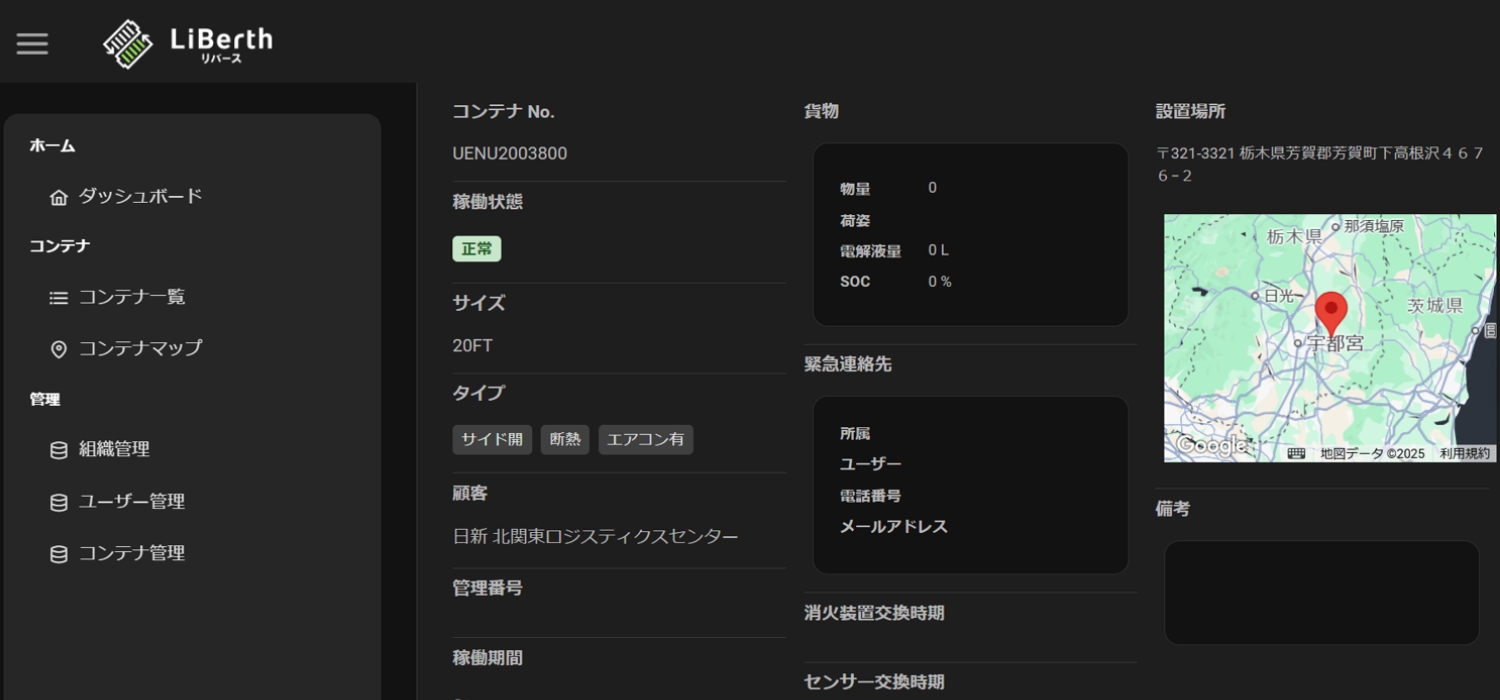Open 組織管理 in the sidebar
Screen dimensions: 1500x700
pyautogui.click(x=114, y=449)
